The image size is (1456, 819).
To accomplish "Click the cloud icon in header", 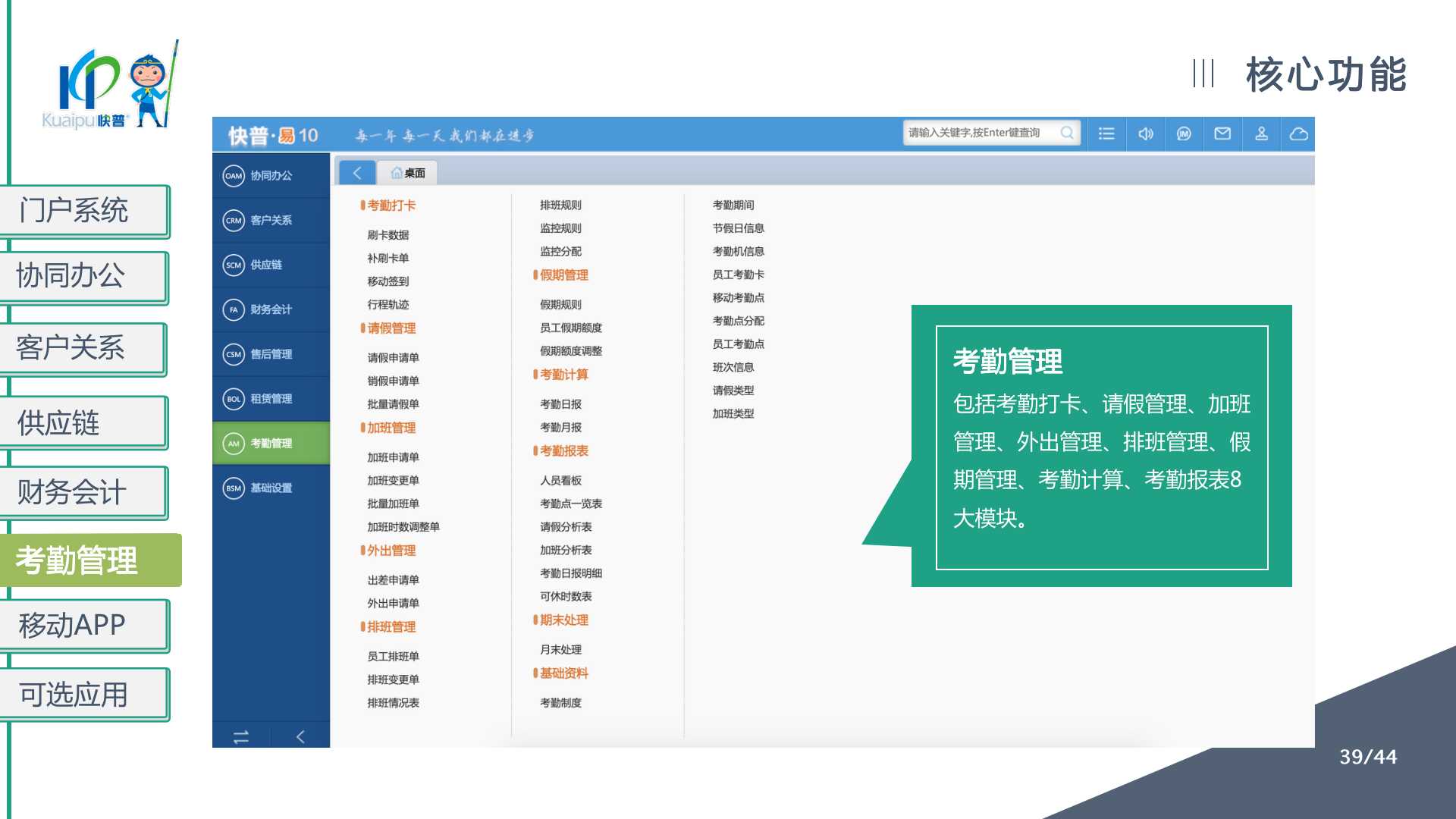I will tap(1299, 133).
